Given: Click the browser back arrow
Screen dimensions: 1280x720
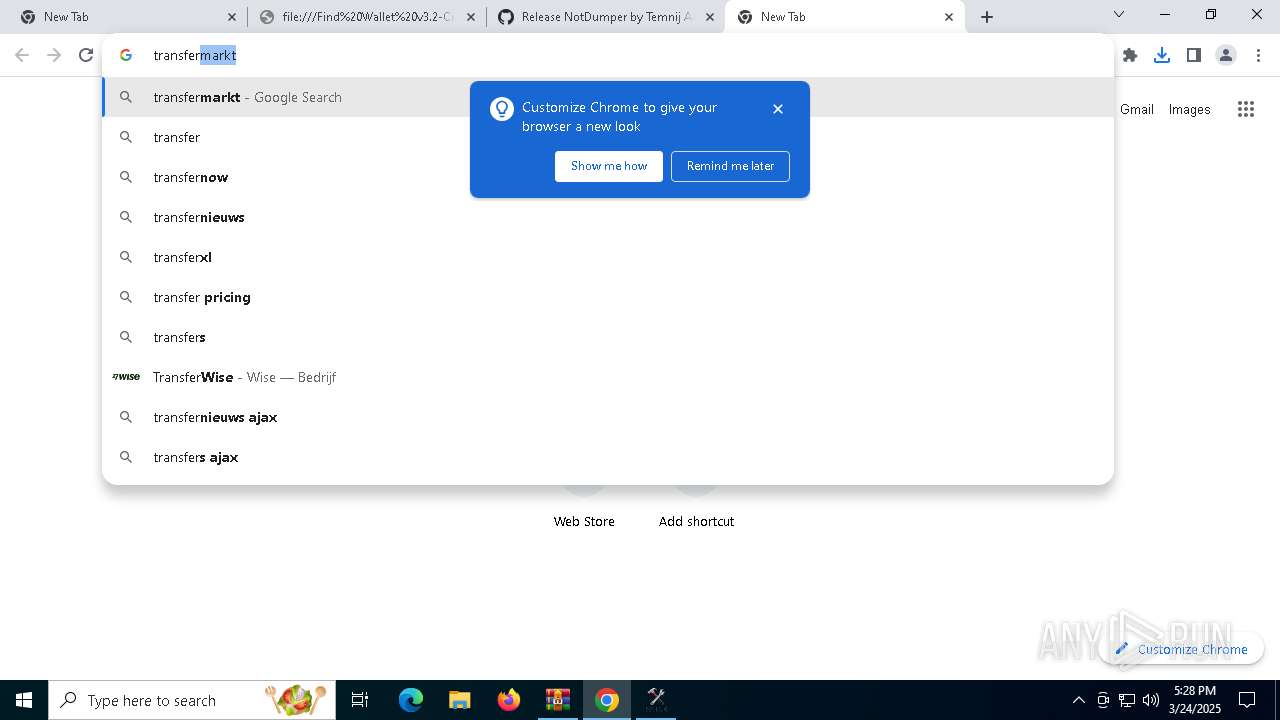Looking at the screenshot, I should (x=22, y=56).
